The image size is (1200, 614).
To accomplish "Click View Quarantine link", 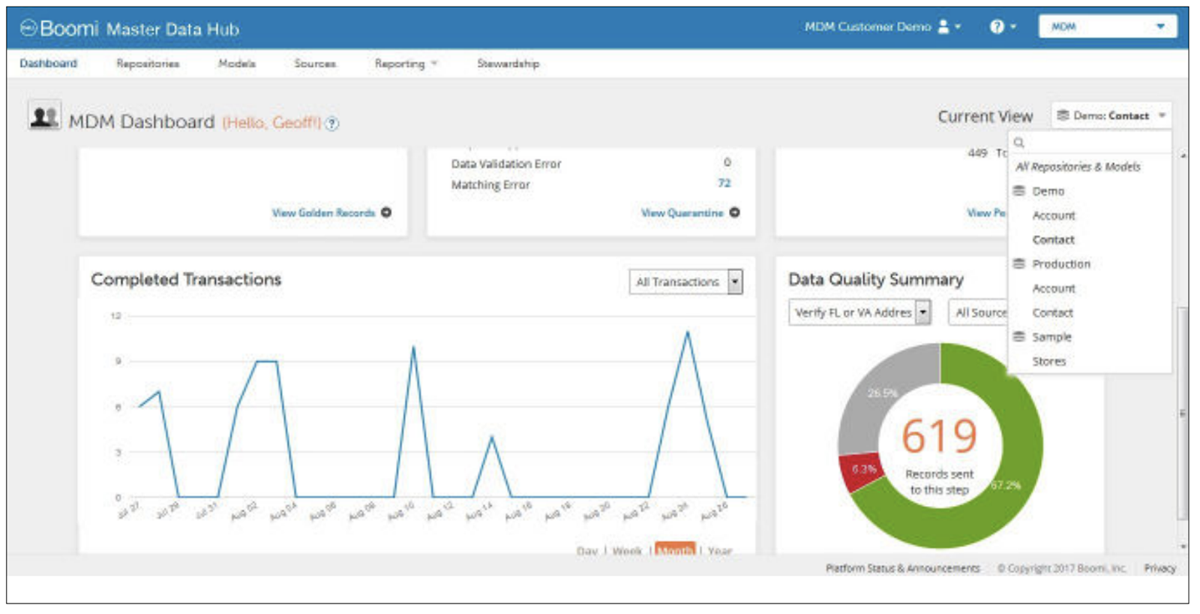I will click(682, 213).
